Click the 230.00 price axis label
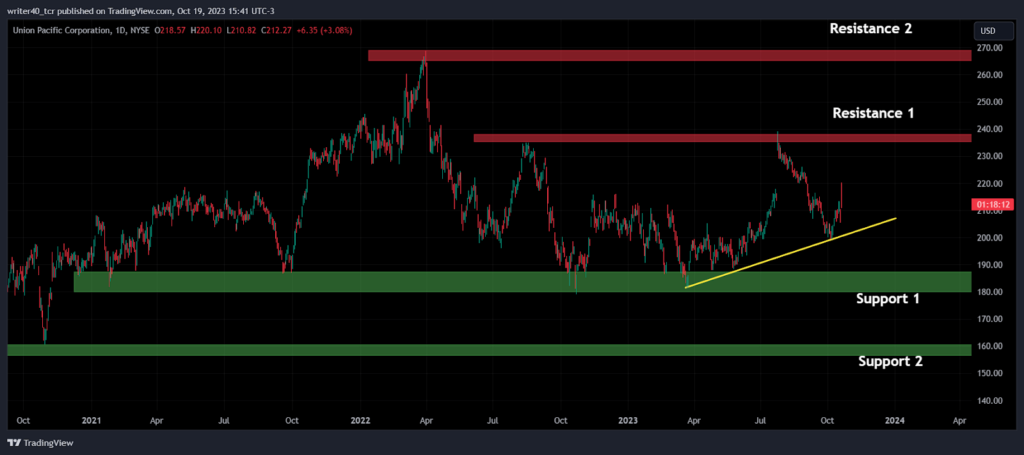 (991, 157)
